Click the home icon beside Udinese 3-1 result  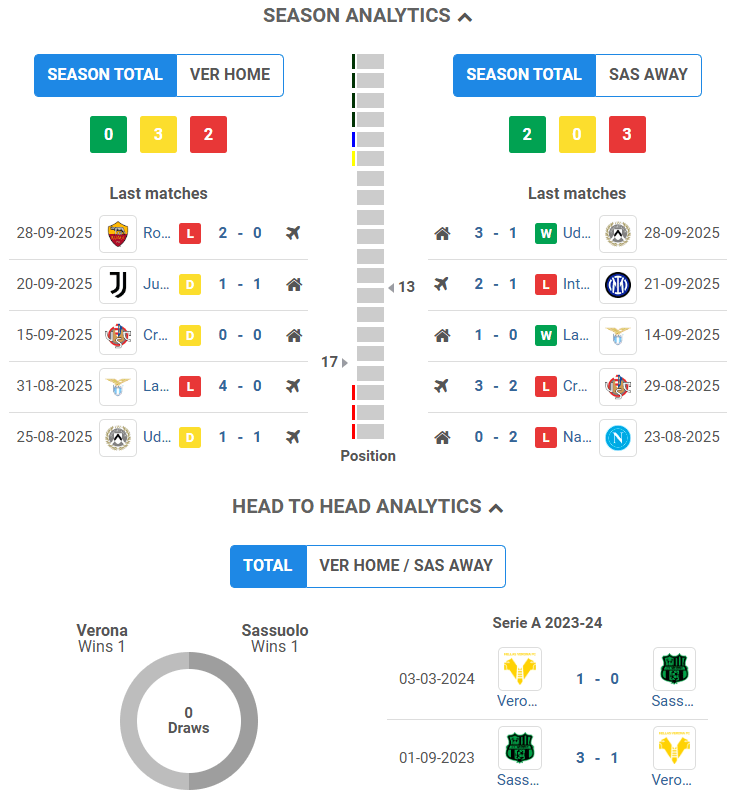[442, 233]
